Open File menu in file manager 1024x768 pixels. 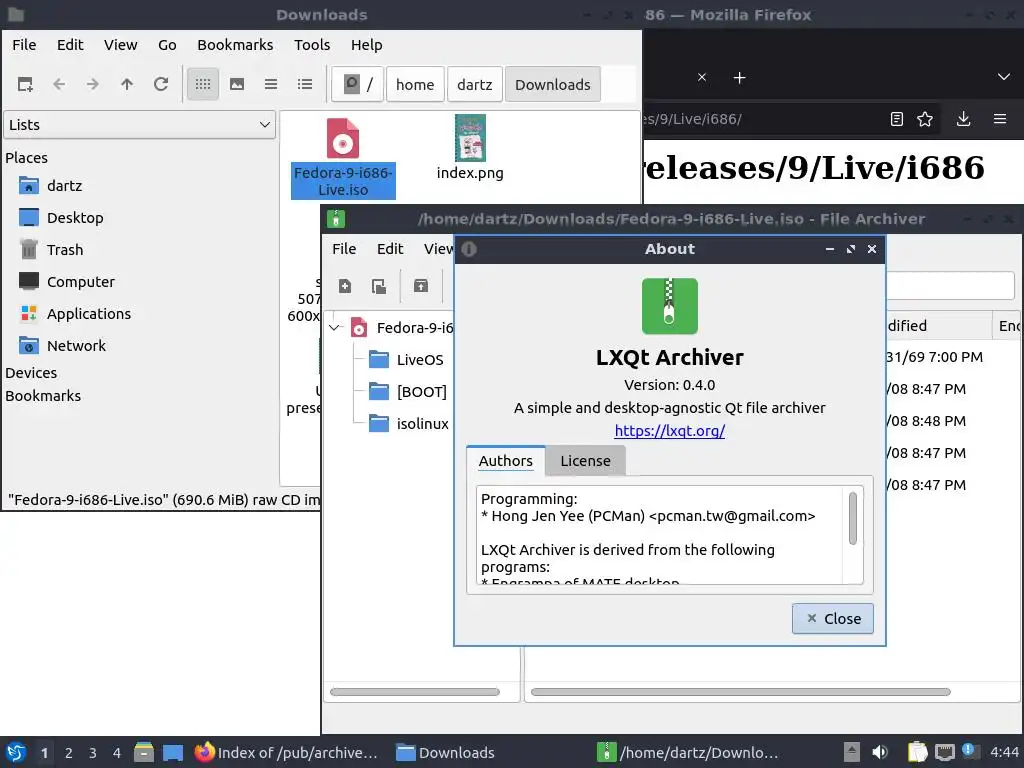[x=24, y=44]
